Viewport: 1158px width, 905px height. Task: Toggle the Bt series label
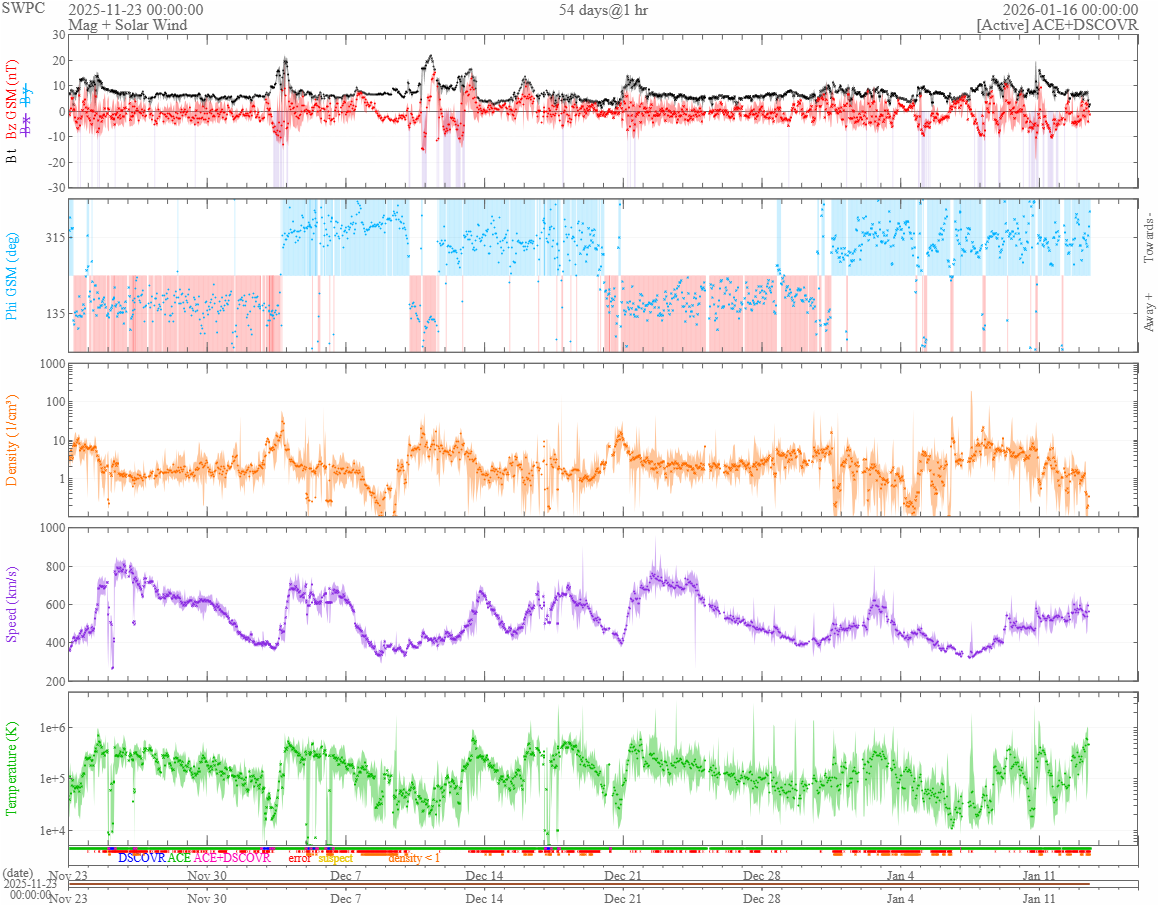coord(11,156)
